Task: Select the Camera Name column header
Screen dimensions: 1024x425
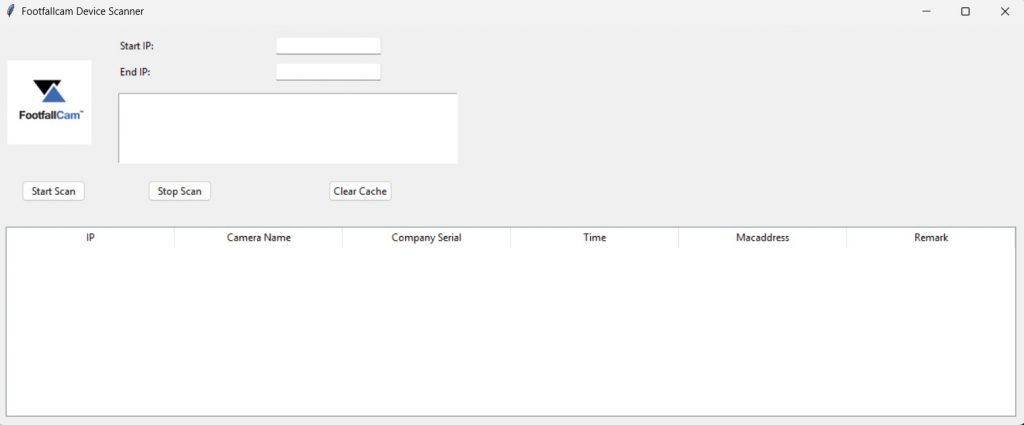Action: (259, 238)
